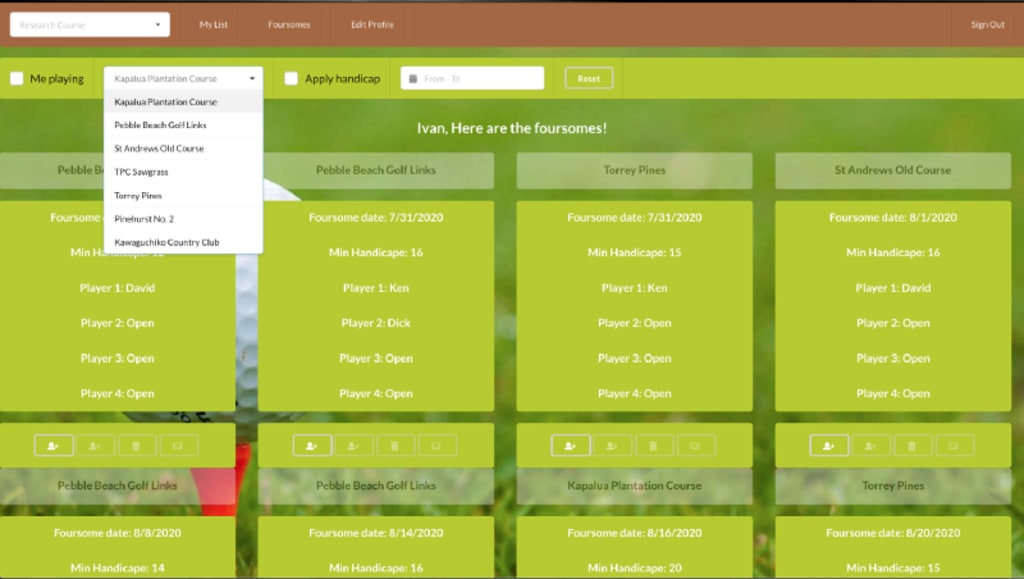Choose Kawaguchiko Country Club option
This screenshot has height=579, width=1024.
point(184,242)
